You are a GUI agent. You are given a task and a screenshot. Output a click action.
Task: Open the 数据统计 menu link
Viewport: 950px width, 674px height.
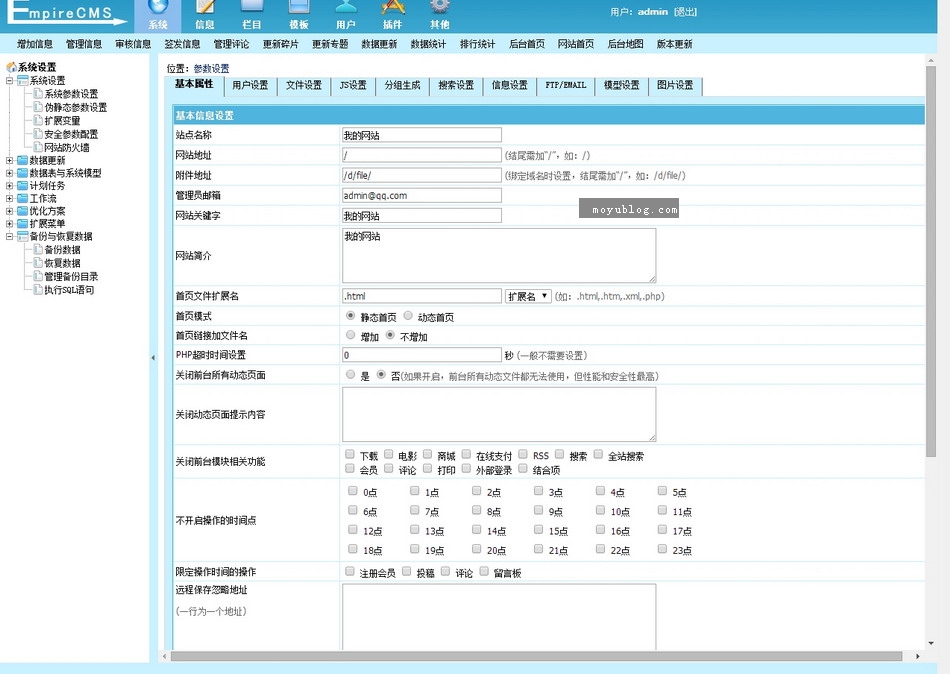(428, 44)
